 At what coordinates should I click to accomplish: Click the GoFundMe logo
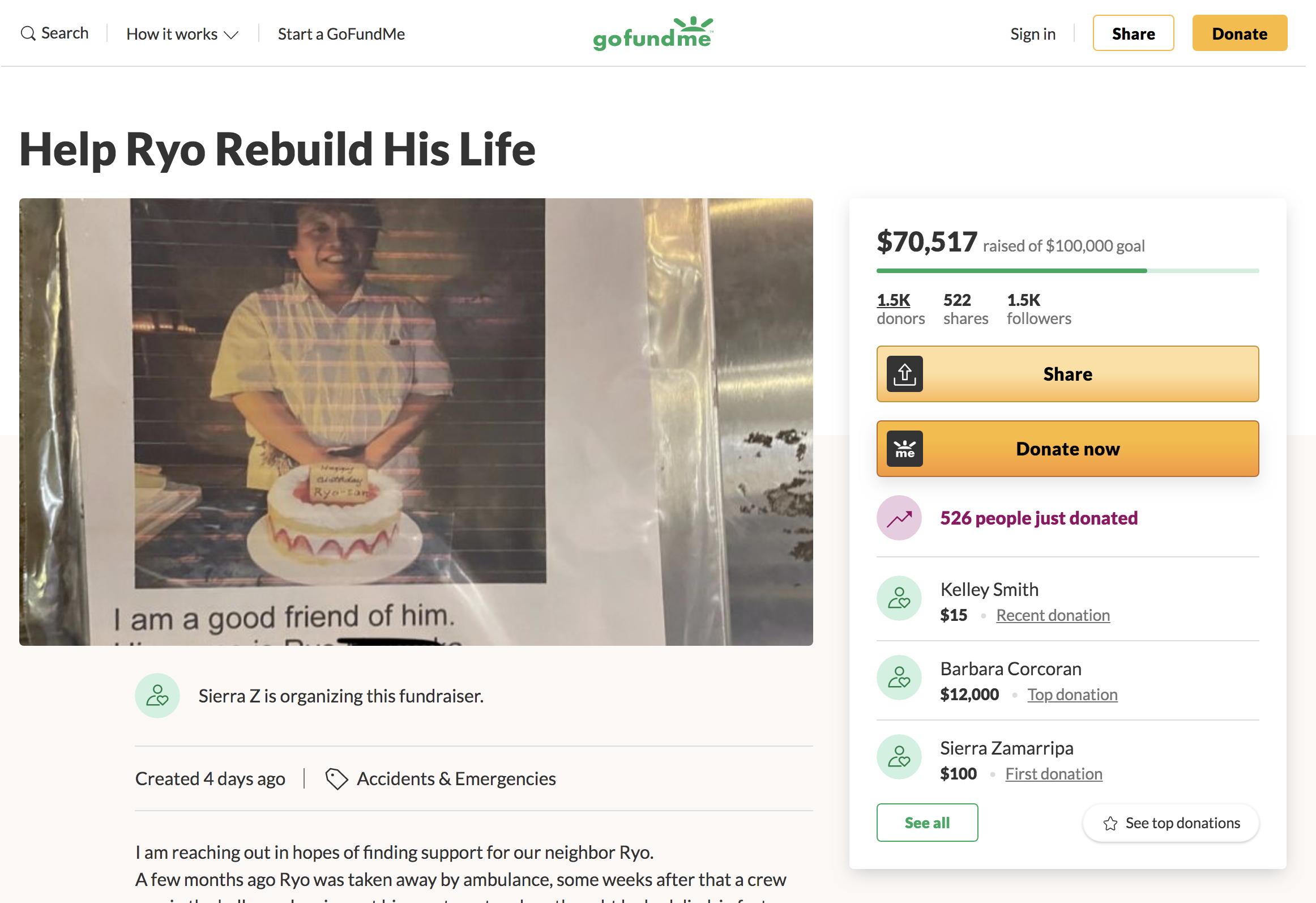(653, 33)
